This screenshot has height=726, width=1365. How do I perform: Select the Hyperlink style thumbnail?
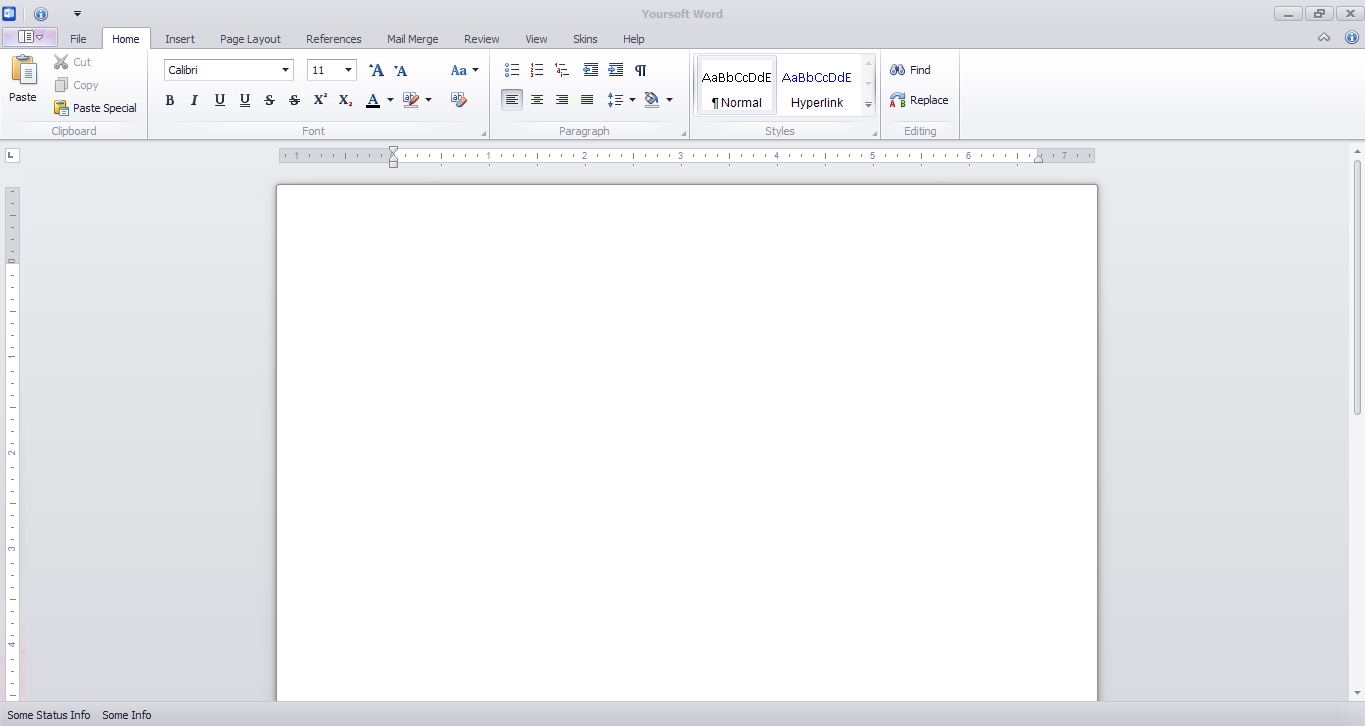coord(817,86)
